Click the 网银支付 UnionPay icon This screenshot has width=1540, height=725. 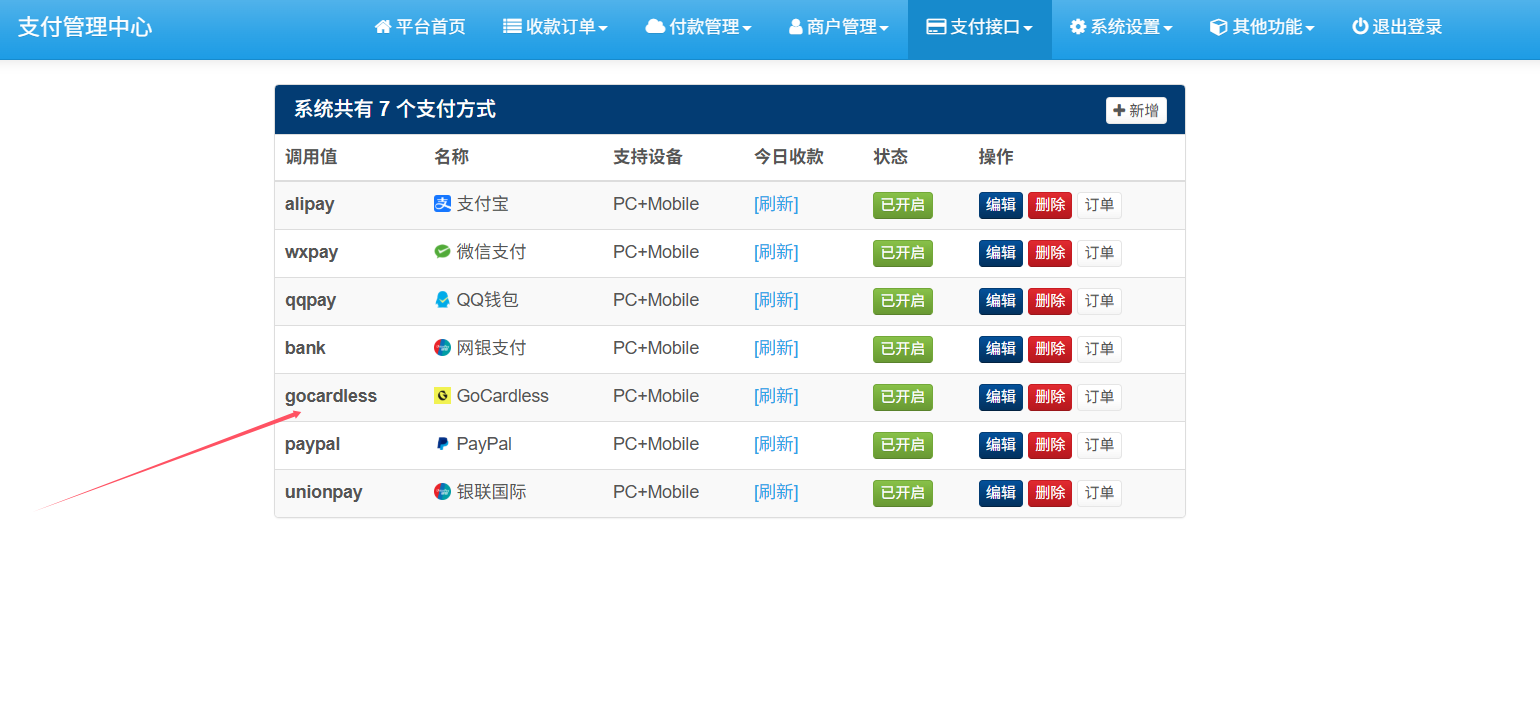click(442, 348)
